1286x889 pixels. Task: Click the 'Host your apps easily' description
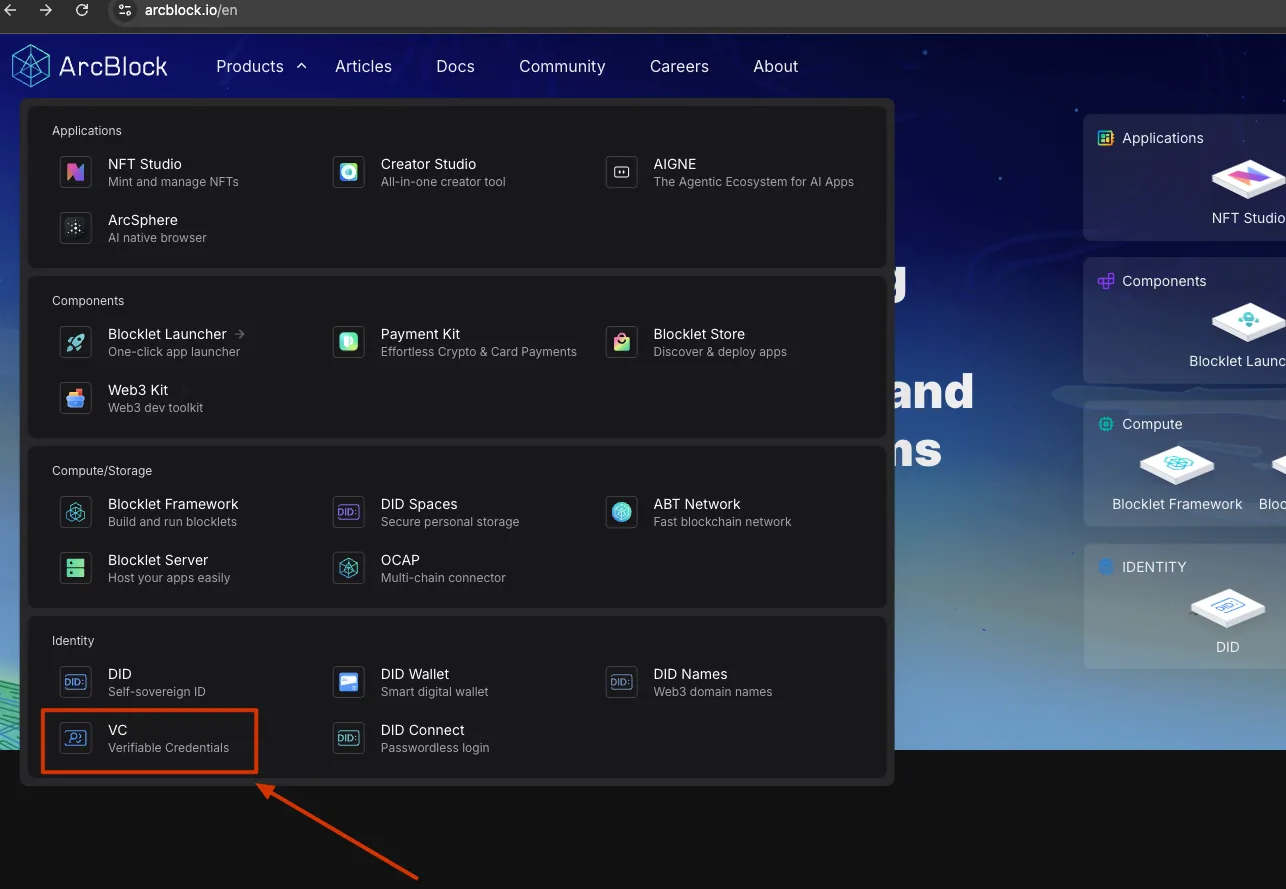169,578
